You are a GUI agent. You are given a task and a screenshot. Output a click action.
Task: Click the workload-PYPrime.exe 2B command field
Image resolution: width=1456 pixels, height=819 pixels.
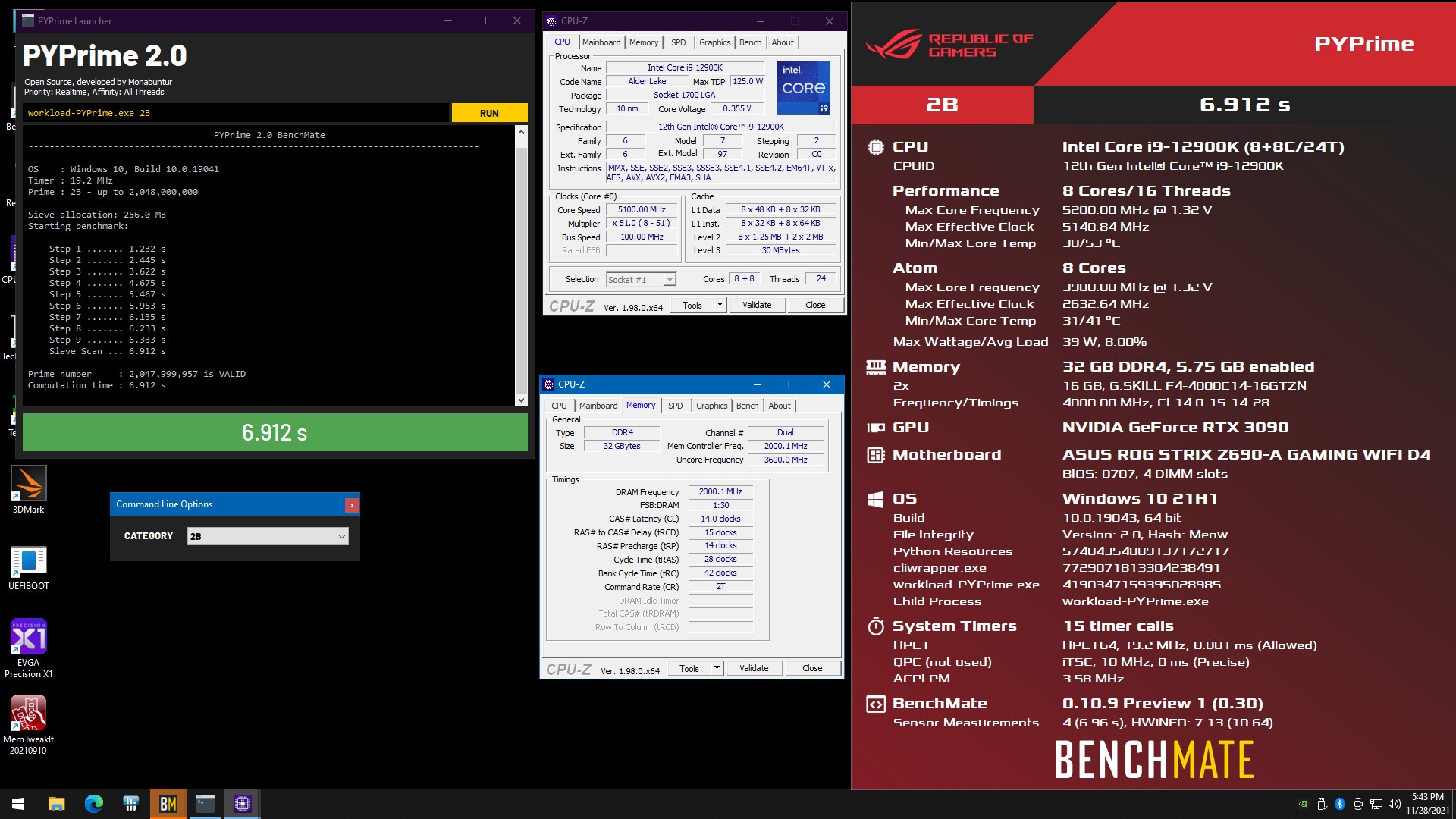236,113
